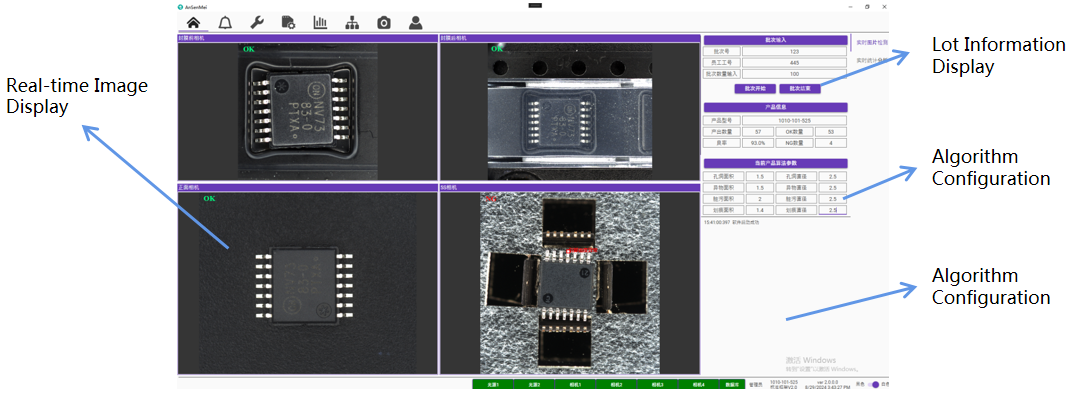Click the employee ID field showing 445

tap(794, 62)
